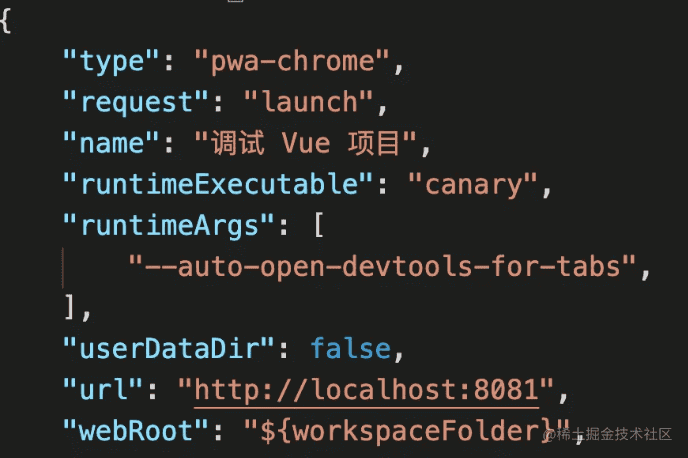Click the false boolean value
This screenshot has width=688, height=458.
click(350, 349)
